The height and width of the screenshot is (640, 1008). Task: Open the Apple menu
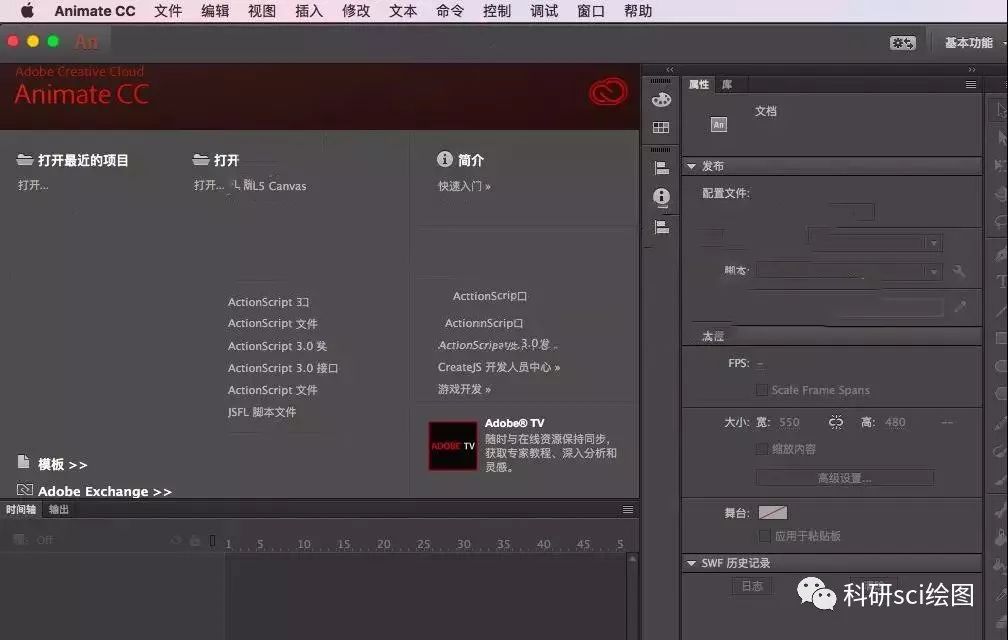point(27,11)
